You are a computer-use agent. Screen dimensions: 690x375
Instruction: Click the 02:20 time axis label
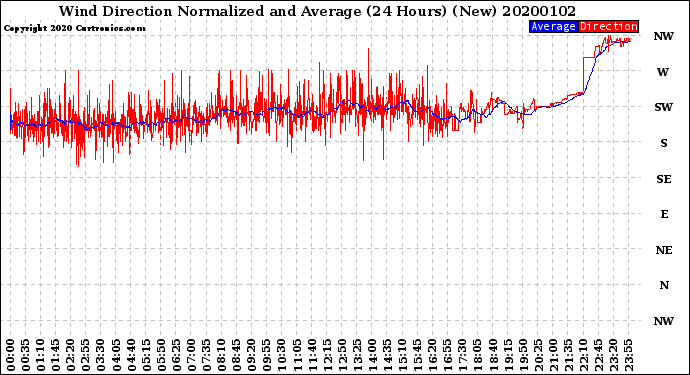click(71, 355)
